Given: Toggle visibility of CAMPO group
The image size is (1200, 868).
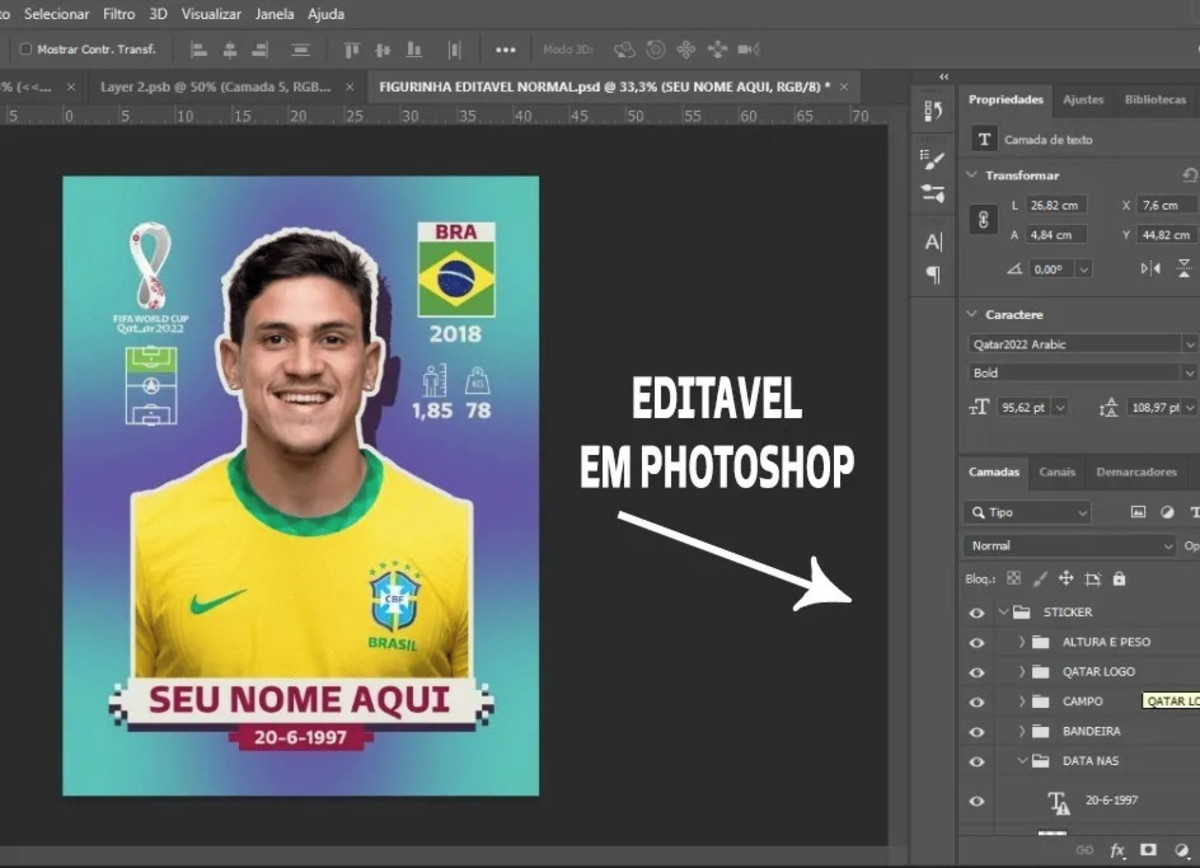Looking at the screenshot, I should 977,702.
